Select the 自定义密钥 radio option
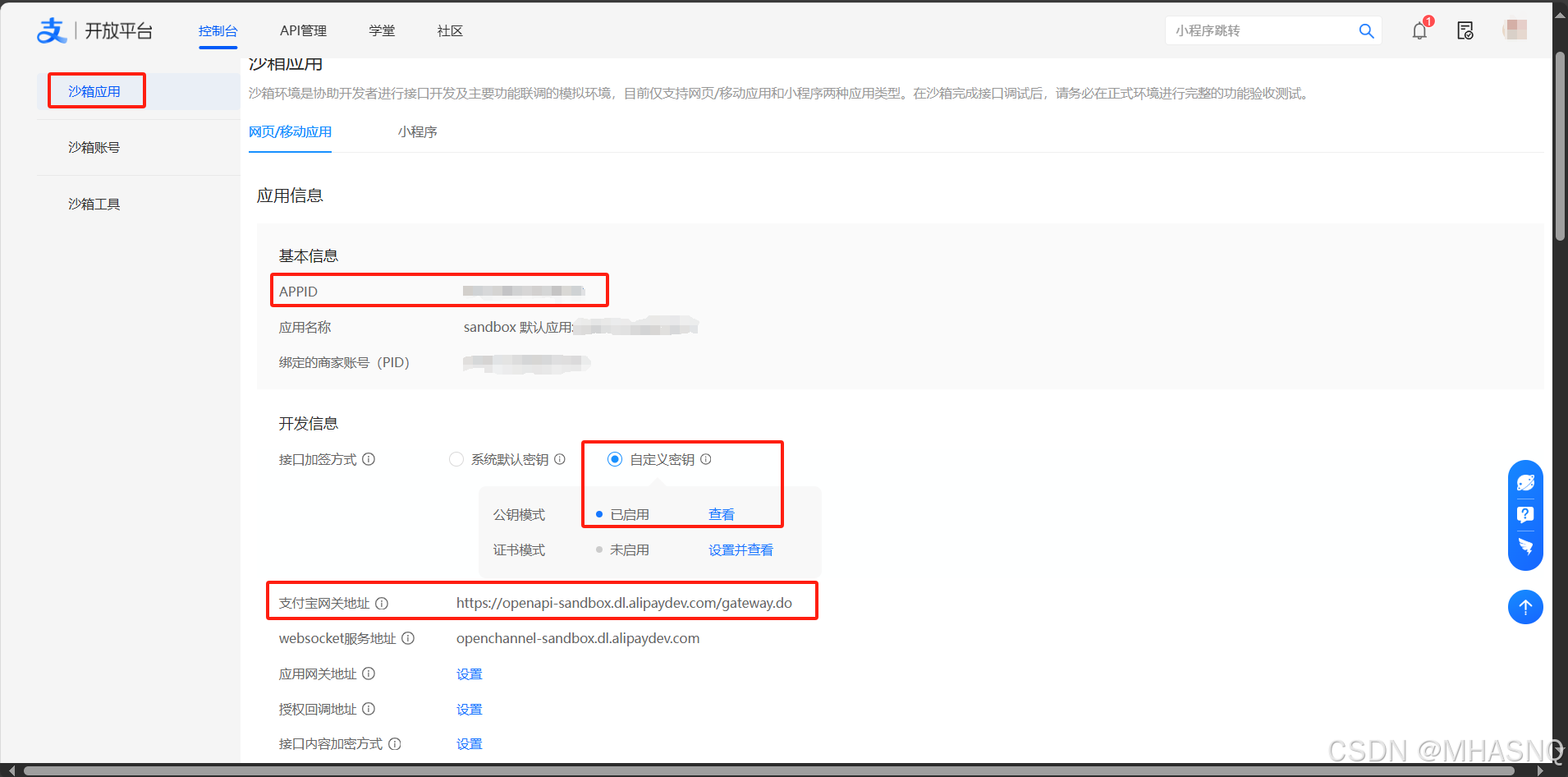 (x=614, y=459)
